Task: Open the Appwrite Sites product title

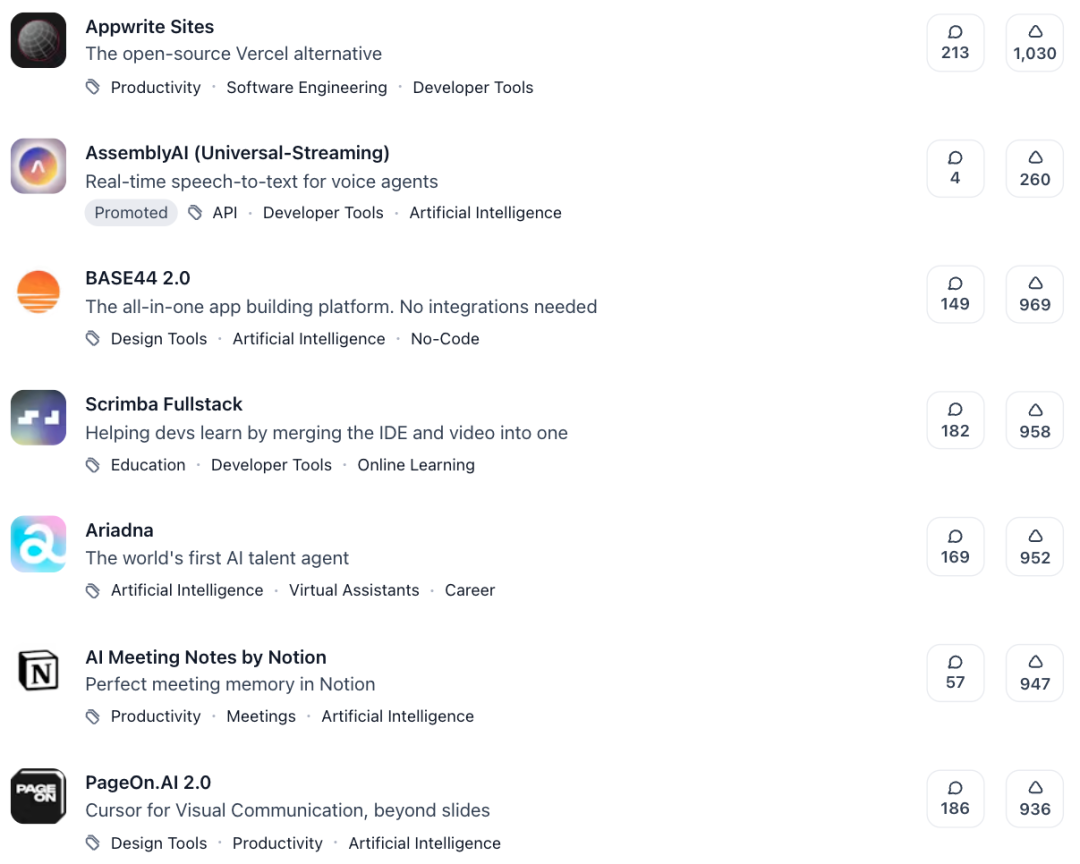Action: (149, 26)
